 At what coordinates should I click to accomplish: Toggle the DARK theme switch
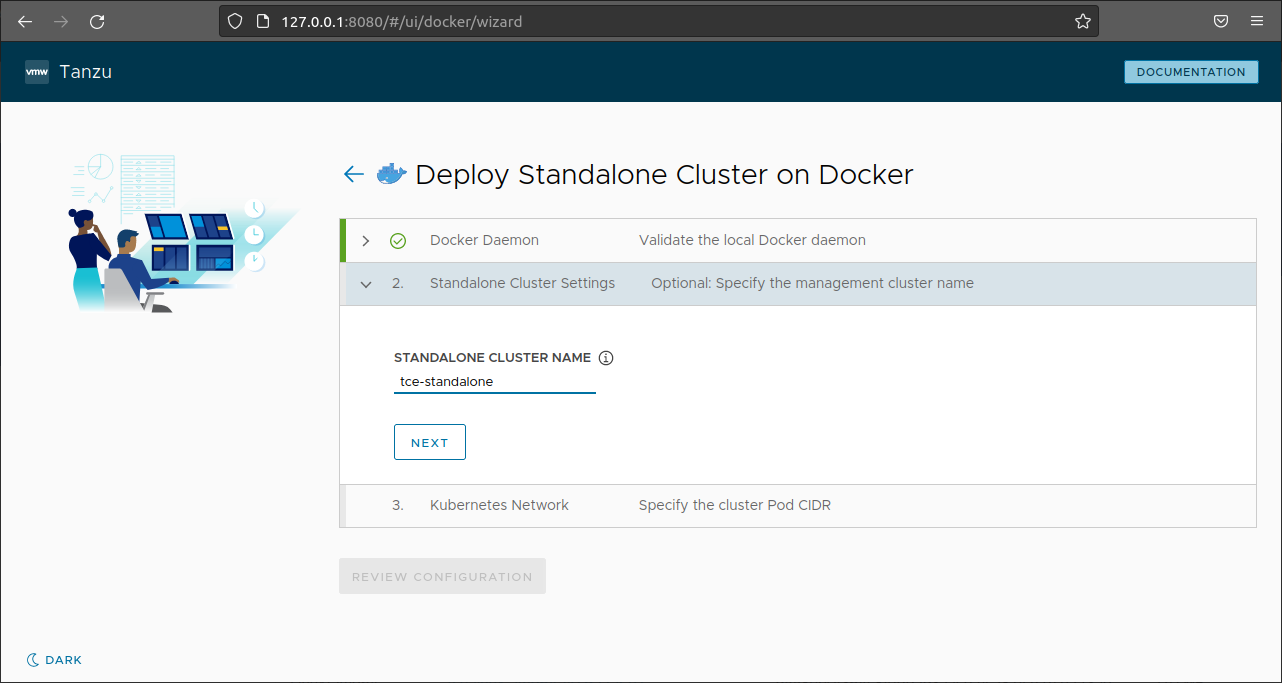(54, 660)
